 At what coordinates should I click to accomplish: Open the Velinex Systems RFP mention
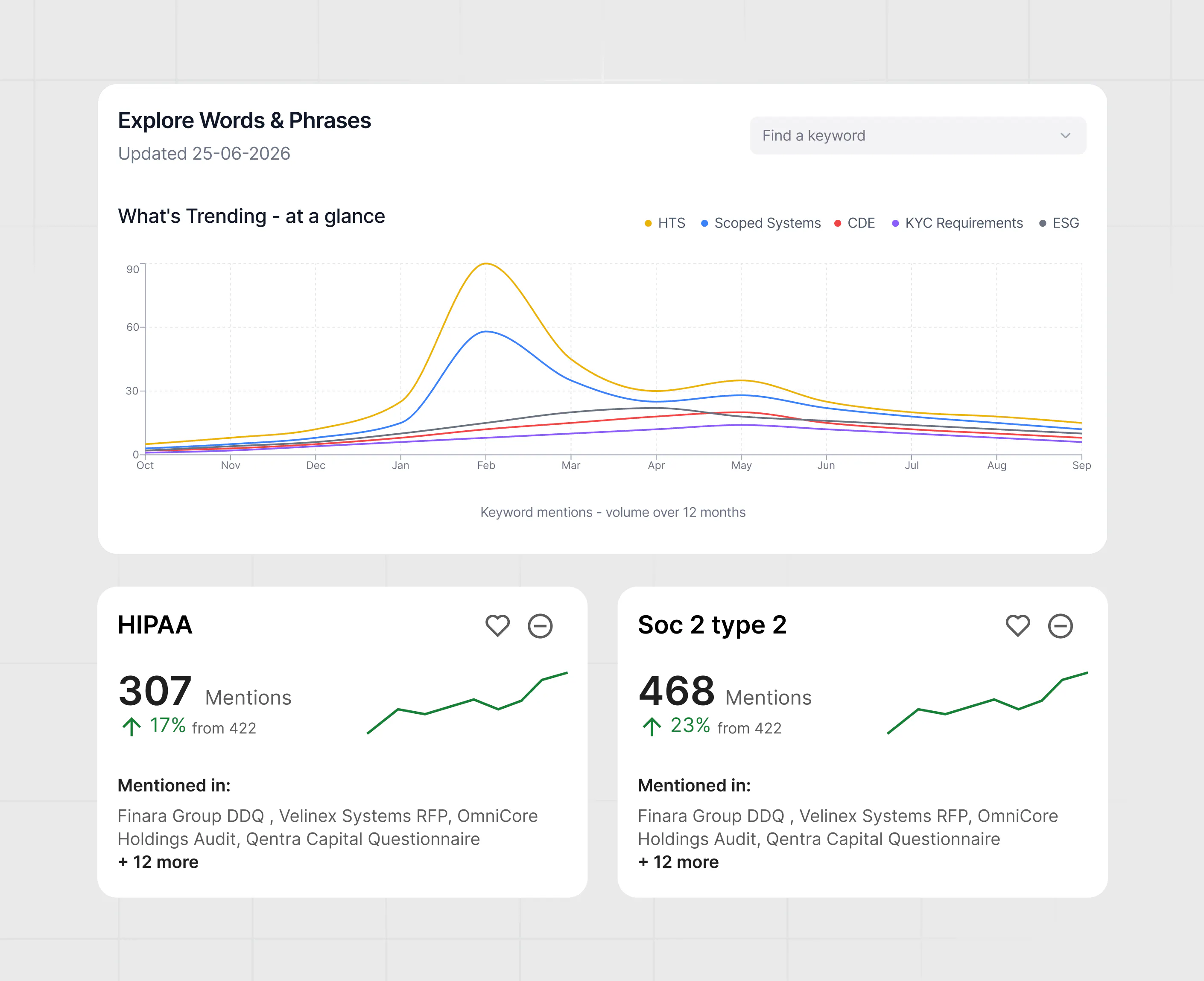pyautogui.click(x=365, y=816)
